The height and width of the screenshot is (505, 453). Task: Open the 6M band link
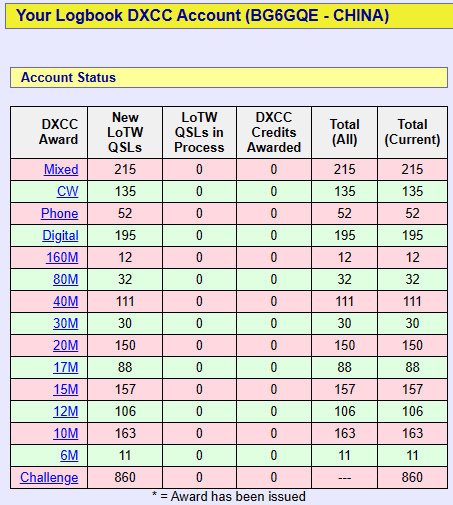[69, 455]
